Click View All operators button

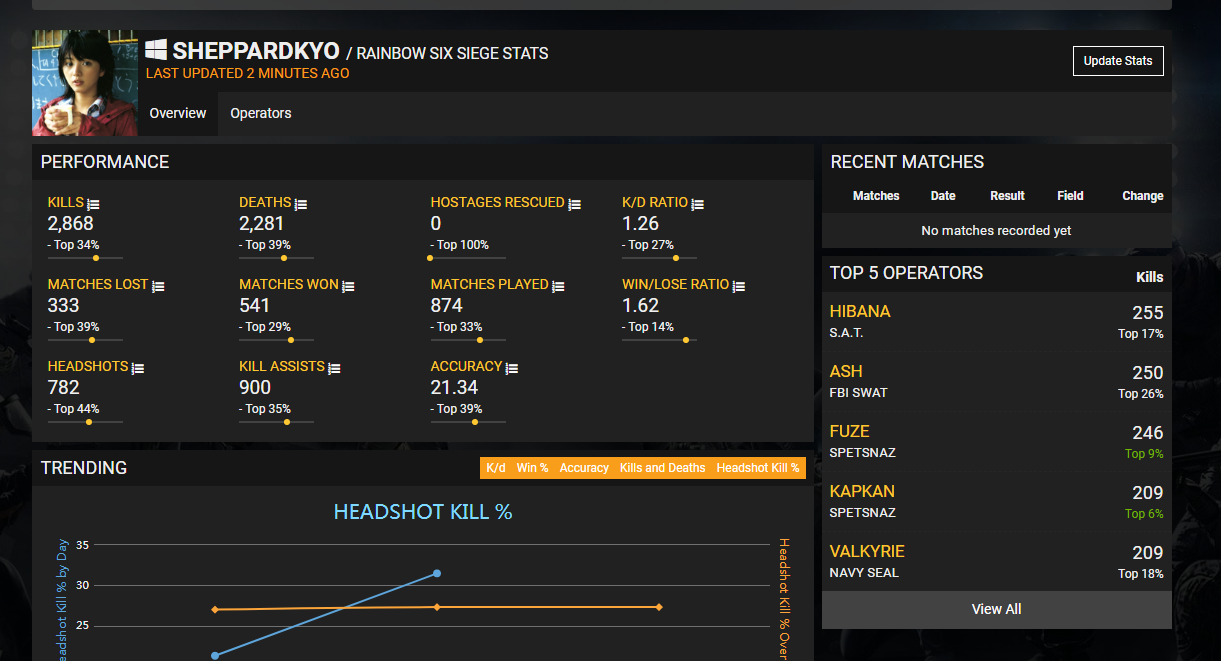(x=996, y=609)
